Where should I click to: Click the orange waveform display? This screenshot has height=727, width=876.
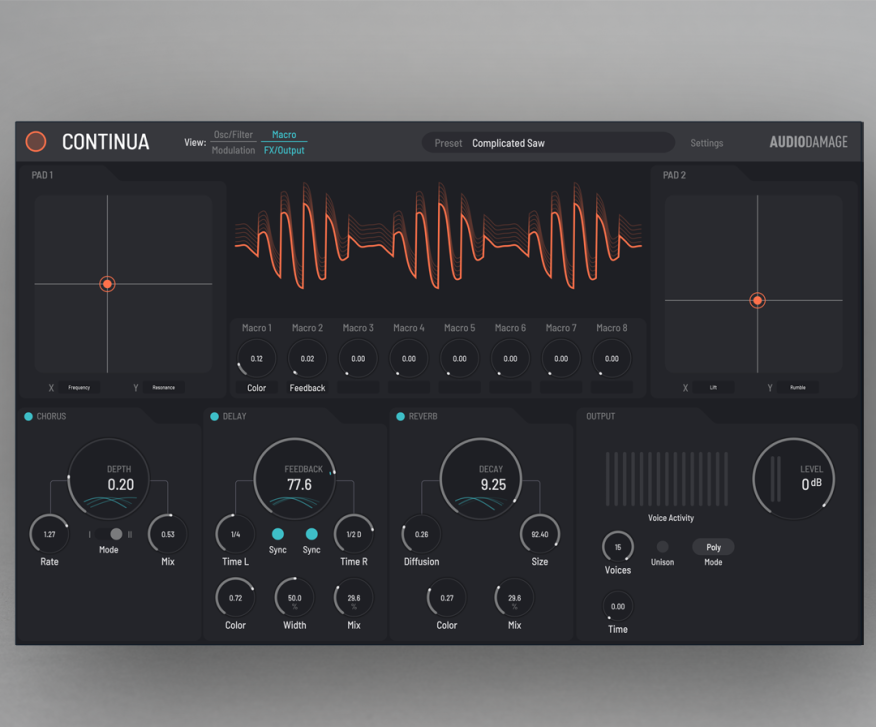click(x=439, y=236)
